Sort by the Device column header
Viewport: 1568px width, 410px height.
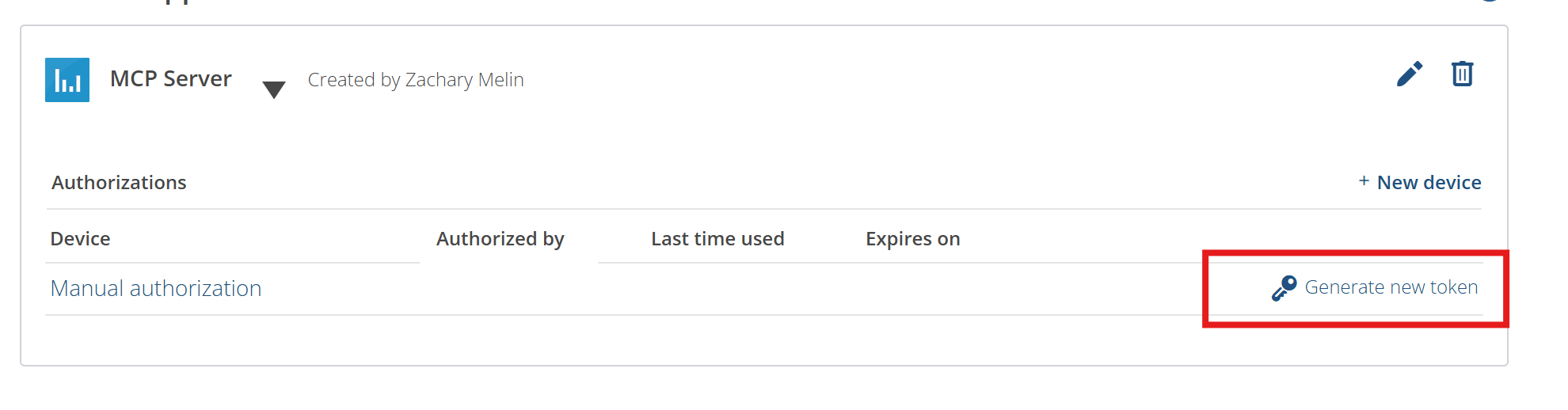(x=80, y=239)
